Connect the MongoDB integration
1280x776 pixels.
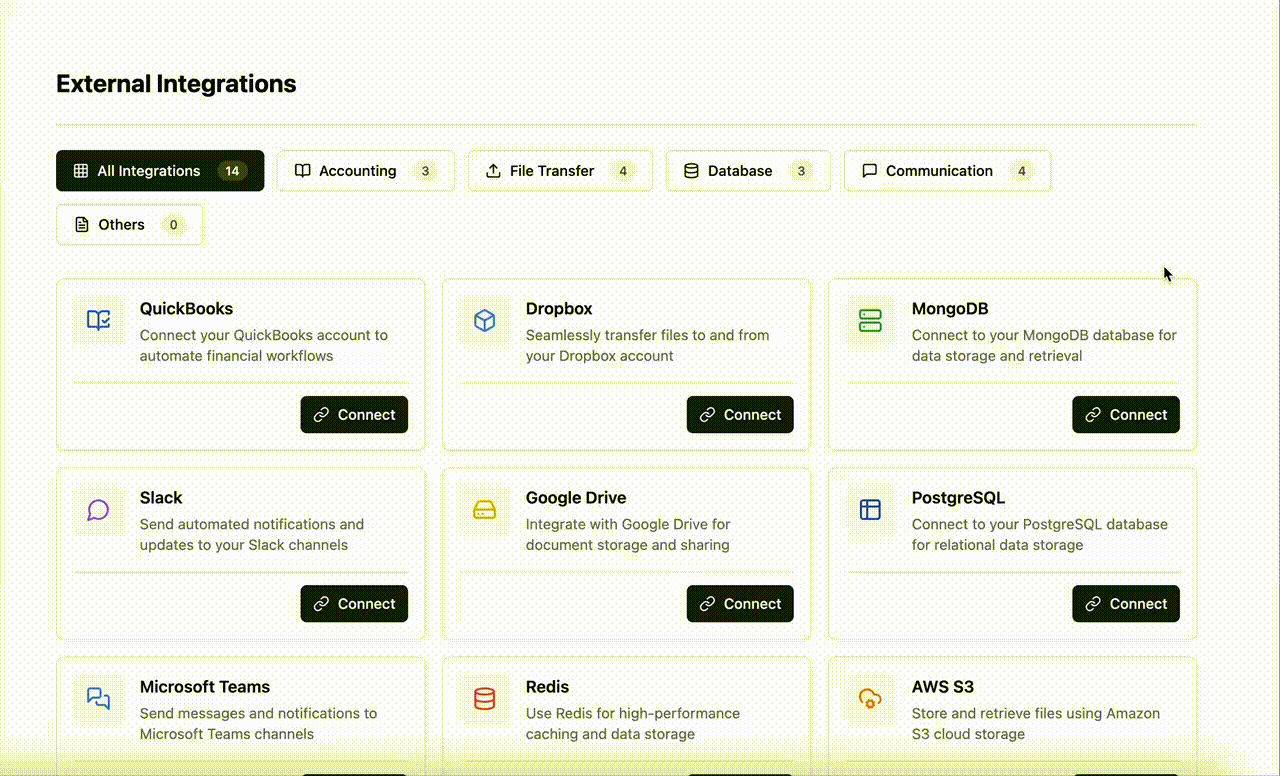(1126, 415)
